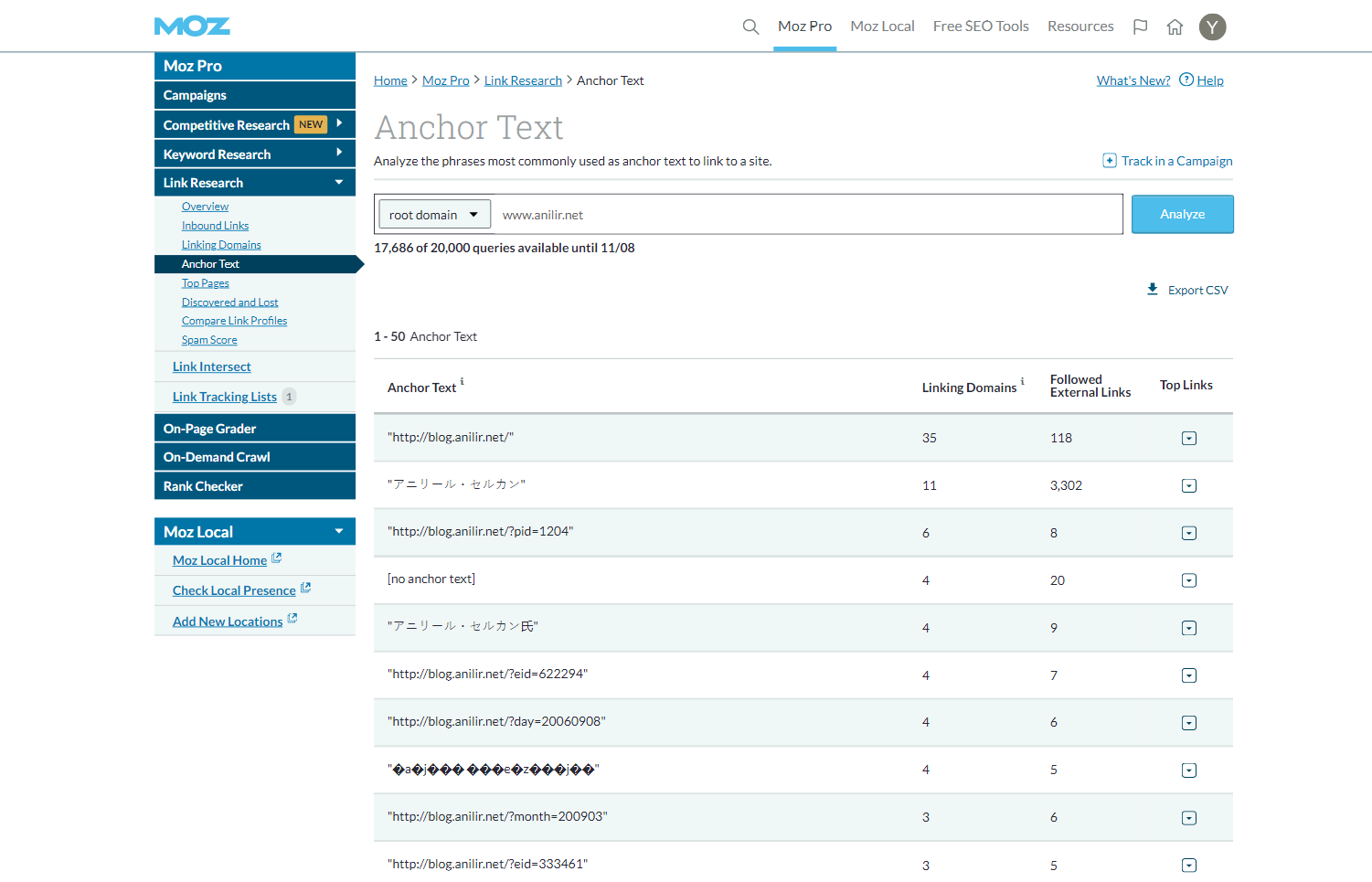The height and width of the screenshot is (882, 1372).
Task: Click external link icon next to Add New Locations
Action: 292,619
